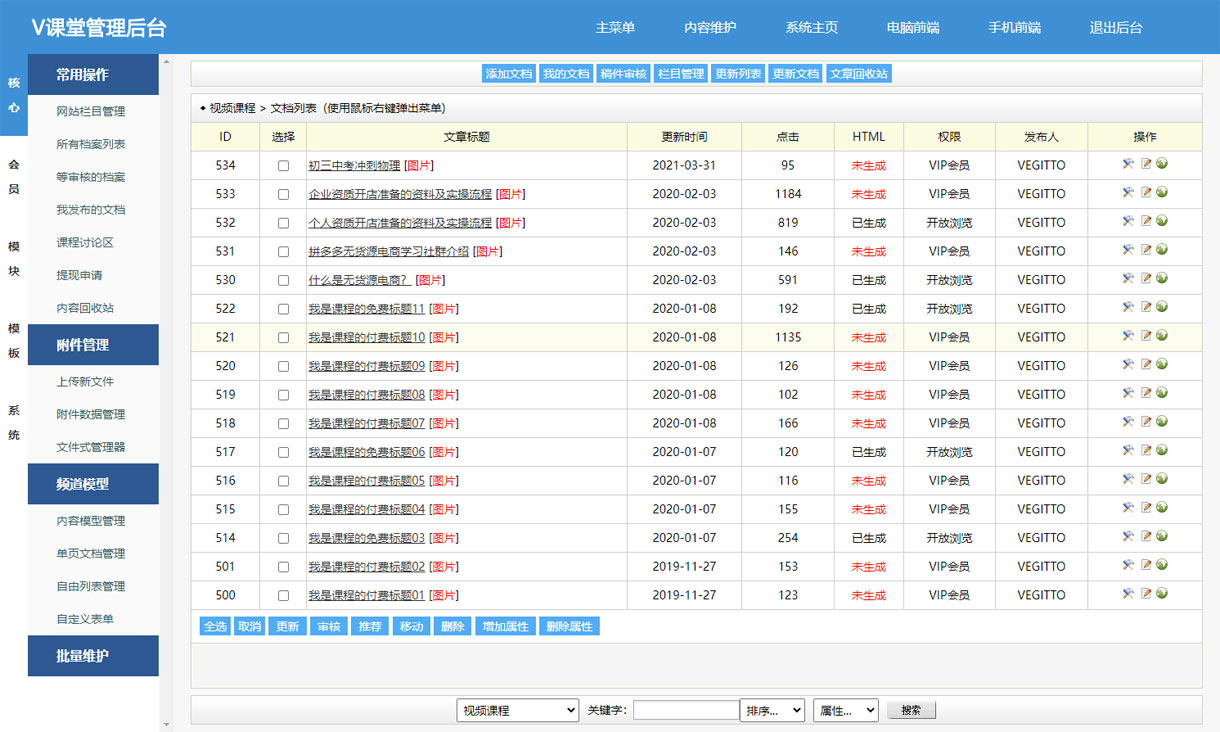The height and width of the screenshot is (732, 1220).
Task: Switch to the 会员 sidebar tab
Action: click(x=13, y=176)
